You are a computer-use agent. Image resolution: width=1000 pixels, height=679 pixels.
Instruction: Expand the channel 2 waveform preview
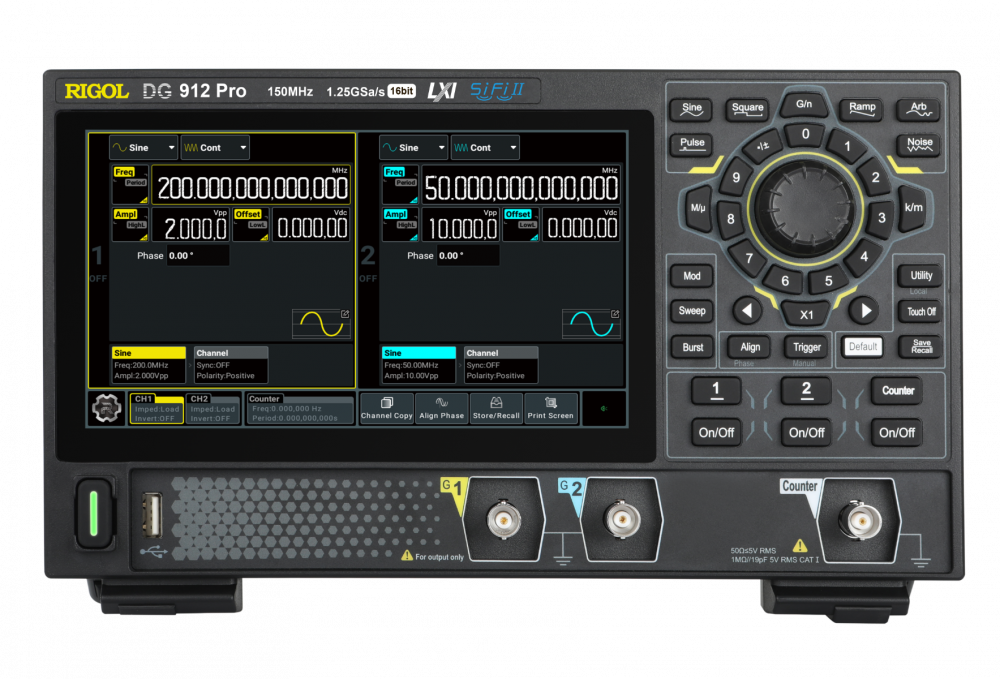591,324
